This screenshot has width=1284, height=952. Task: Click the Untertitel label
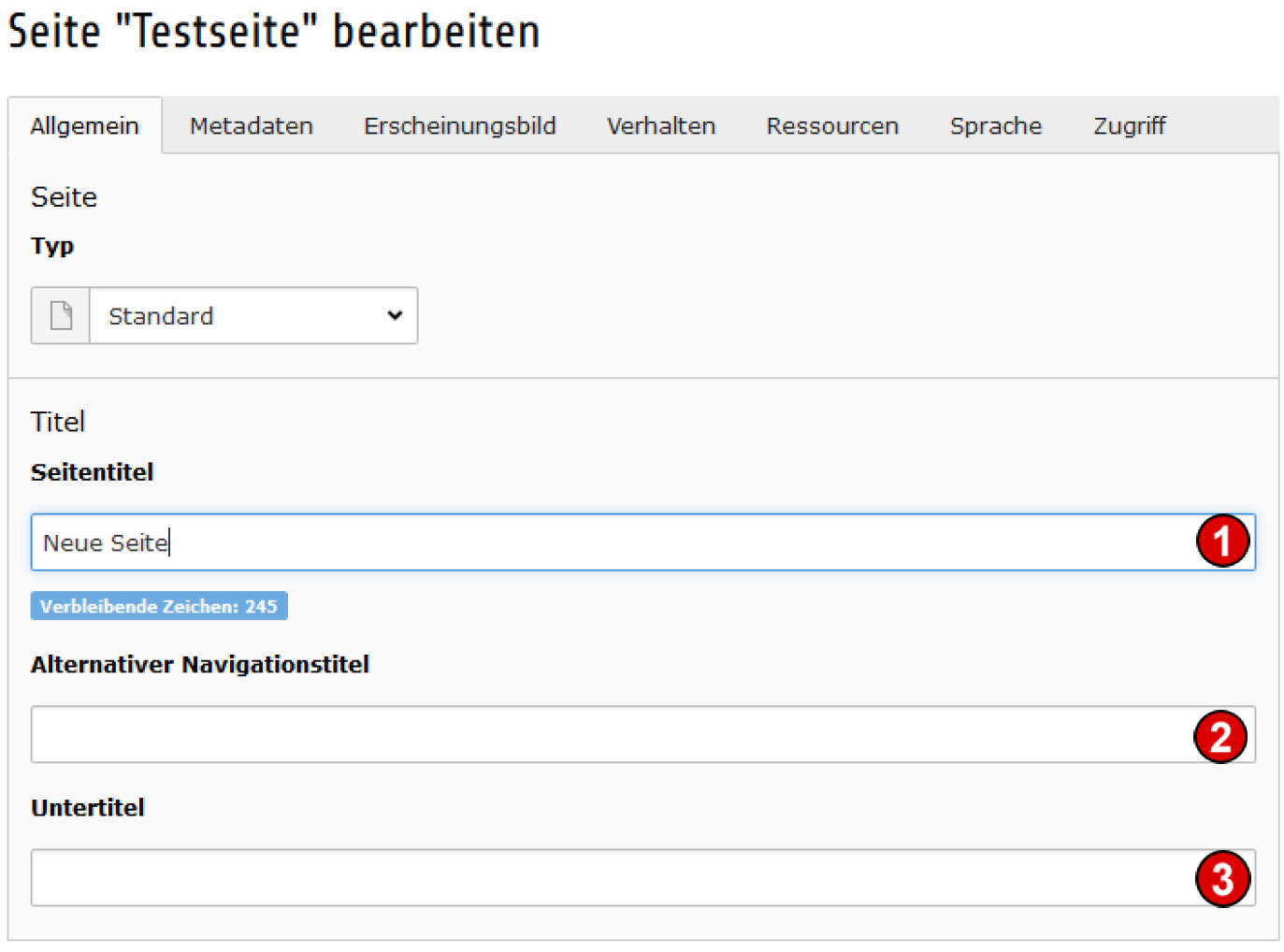[x=88, y=808]
